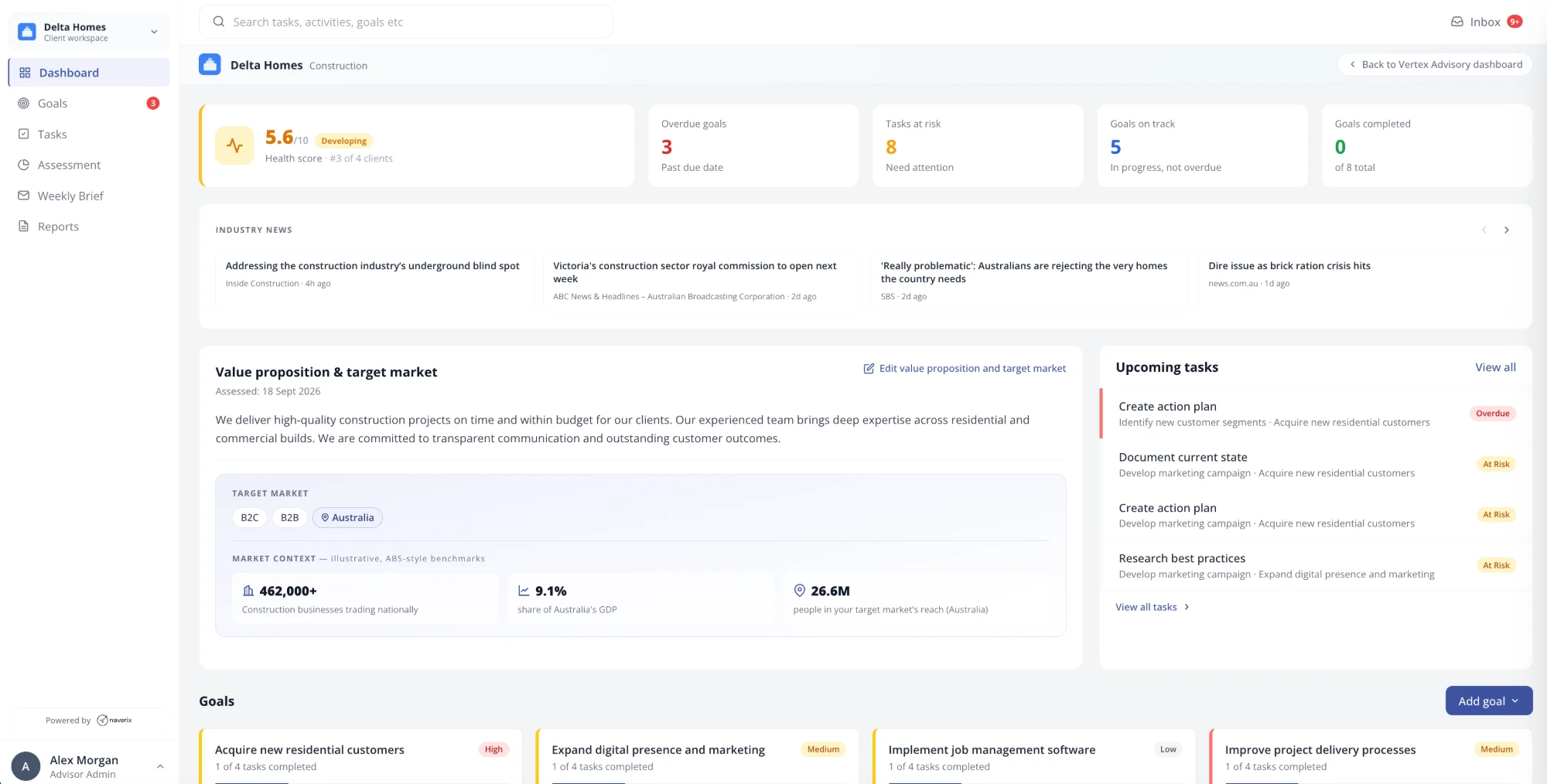Image resolution: width=1547 pixels, height=784 pixels.
Task: Click the chart icon beside 9.1%
Action: click(524, 591)
